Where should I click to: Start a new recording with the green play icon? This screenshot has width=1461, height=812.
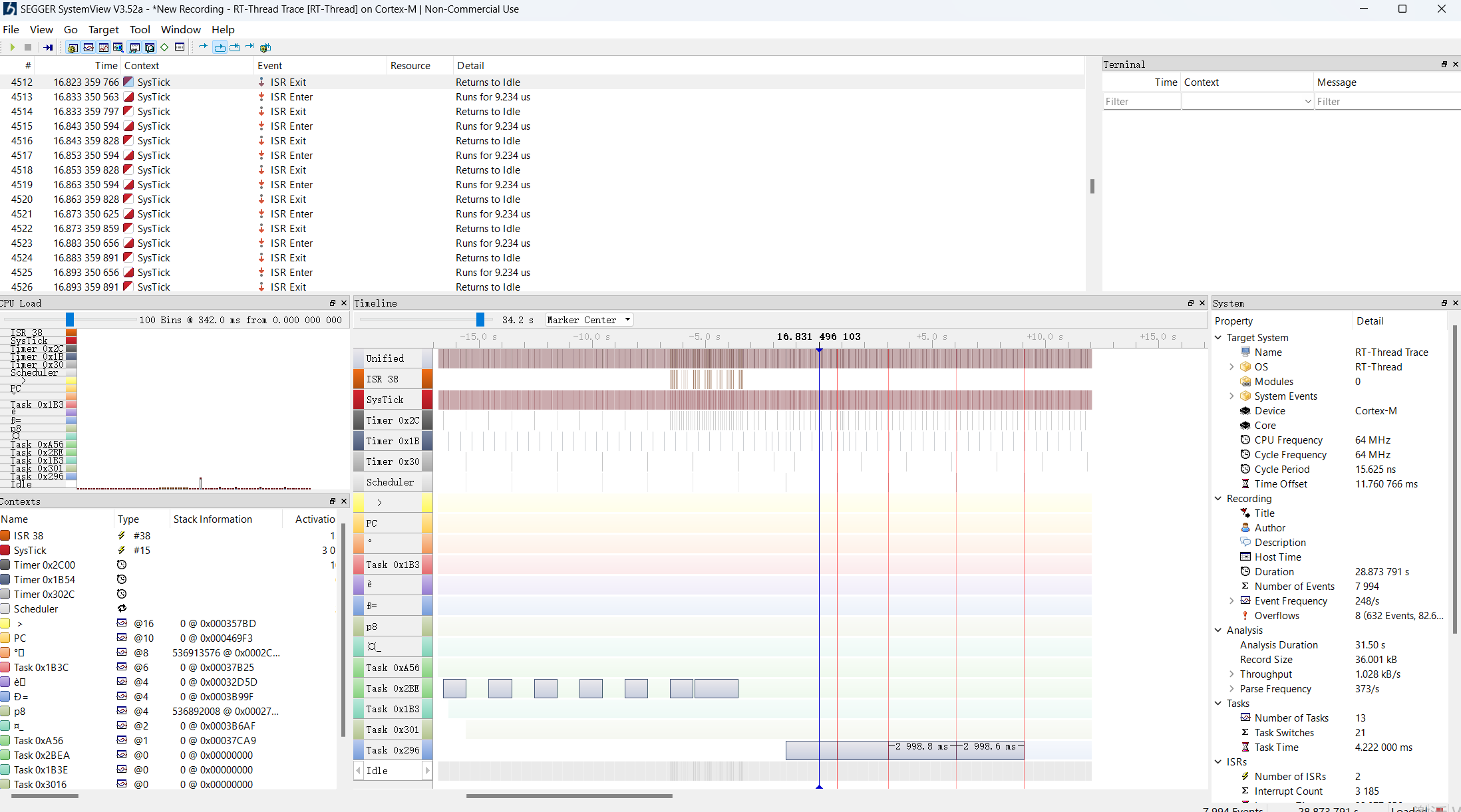click(12, 47)
